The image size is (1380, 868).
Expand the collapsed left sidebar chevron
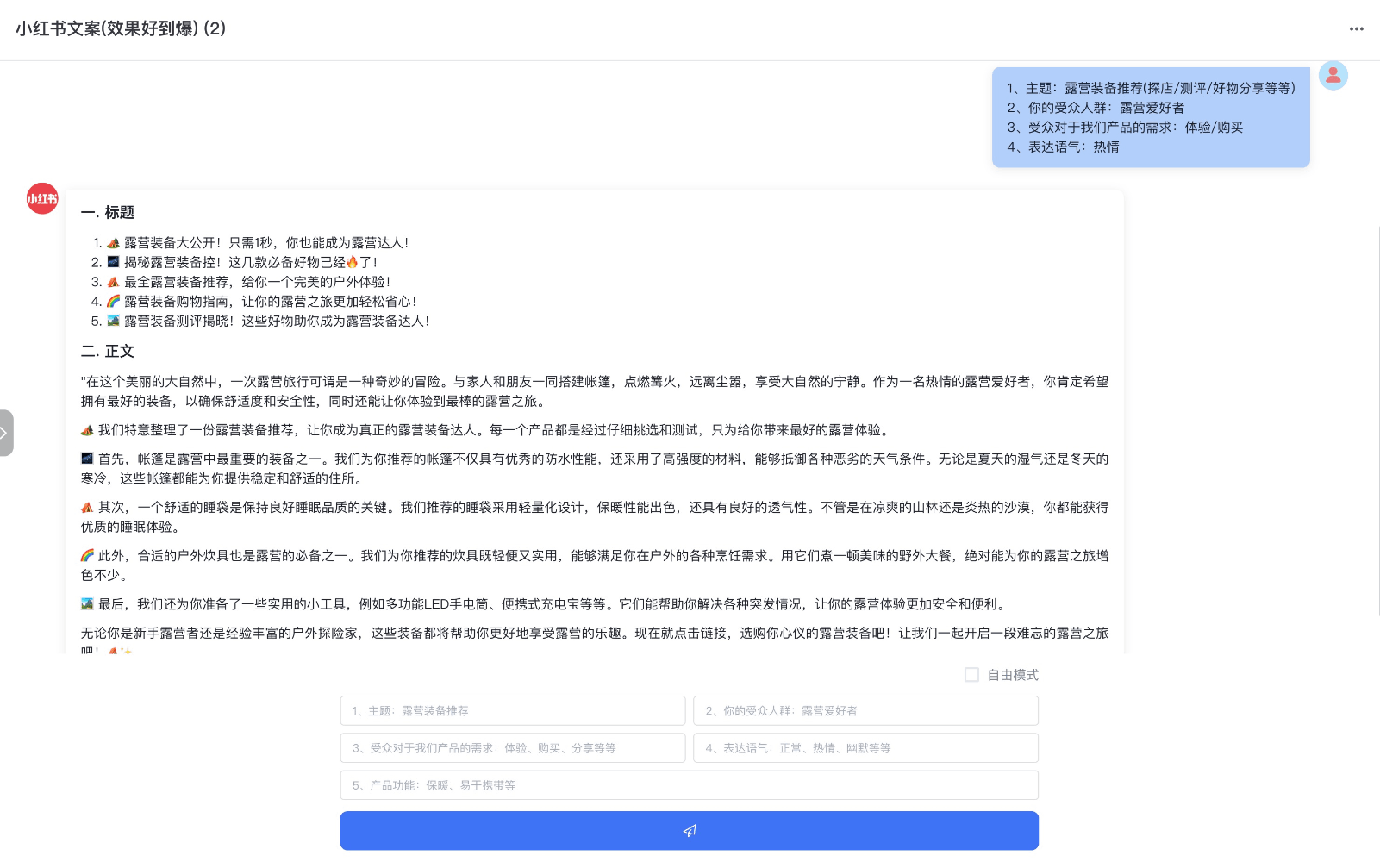pyautogui.click(x=6, y=434)
